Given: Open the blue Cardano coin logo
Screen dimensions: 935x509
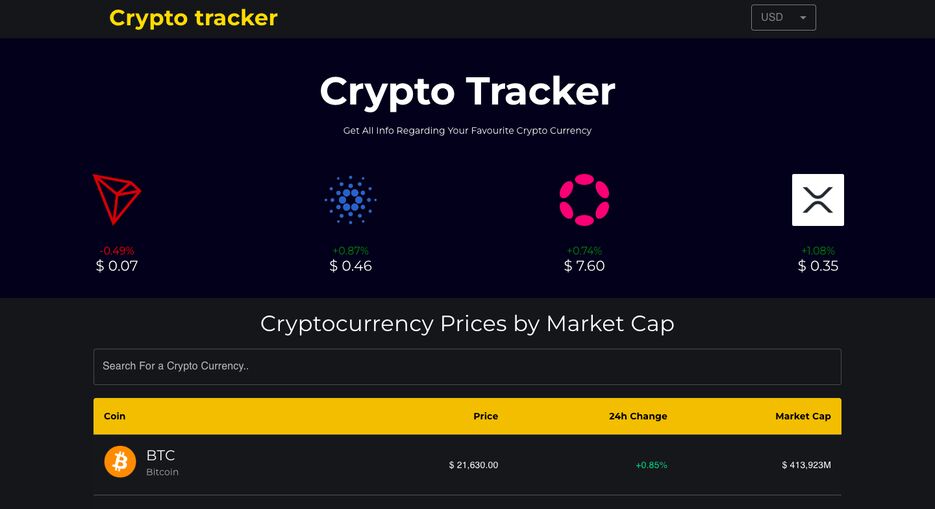Looking at the screenshot, I should point(351,200).
